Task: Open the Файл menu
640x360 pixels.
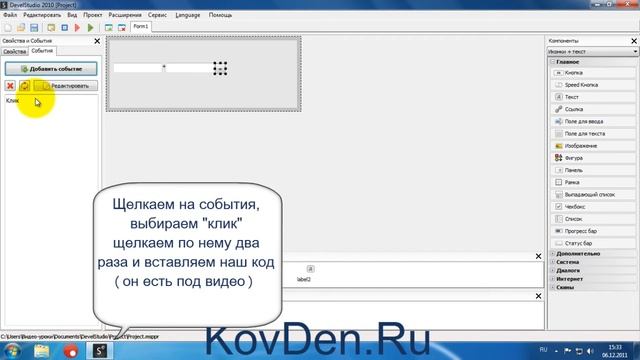Action: (x=10, y=15)
